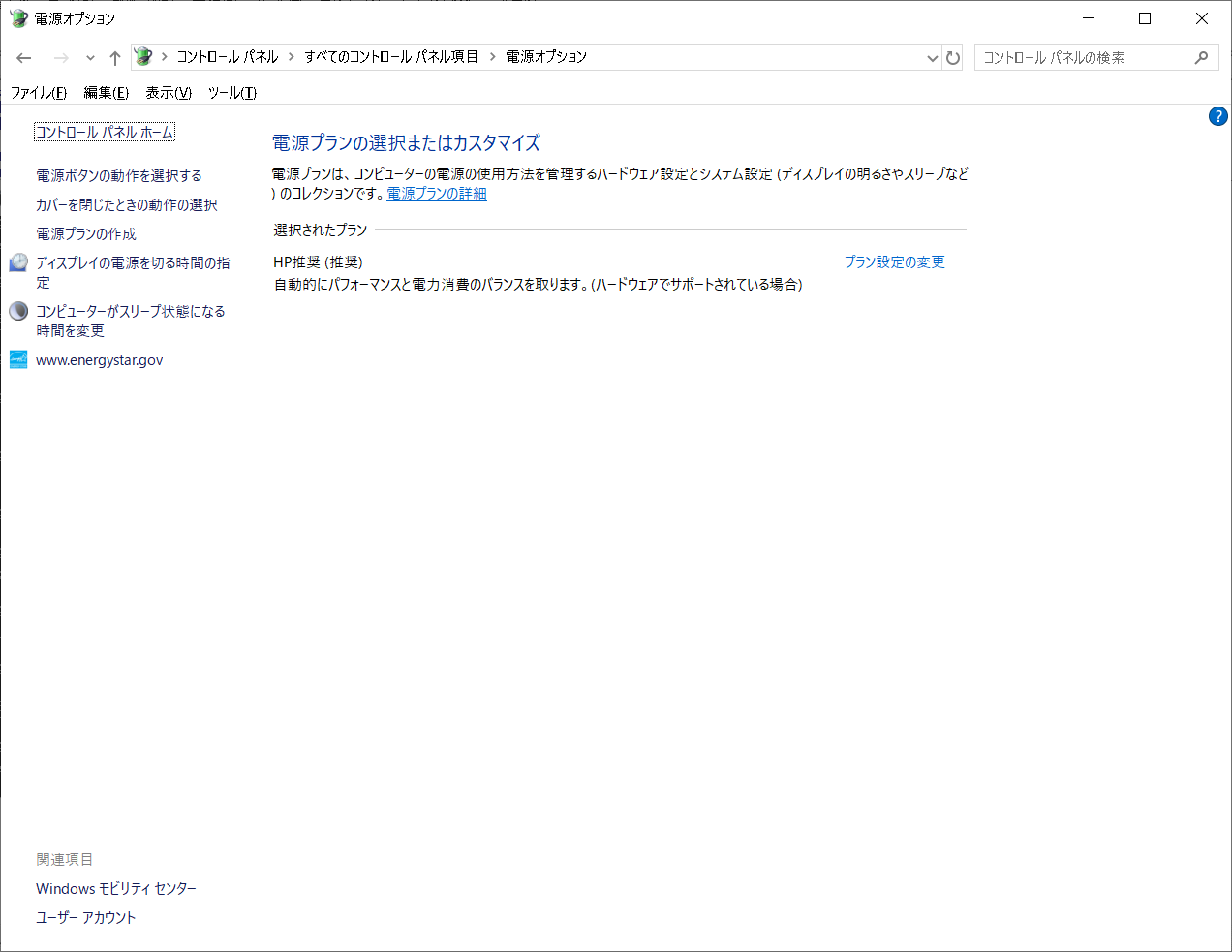Open the recent pages chevron beside forward arrow
1232x952 pixels.
click(x=89, y=57)
